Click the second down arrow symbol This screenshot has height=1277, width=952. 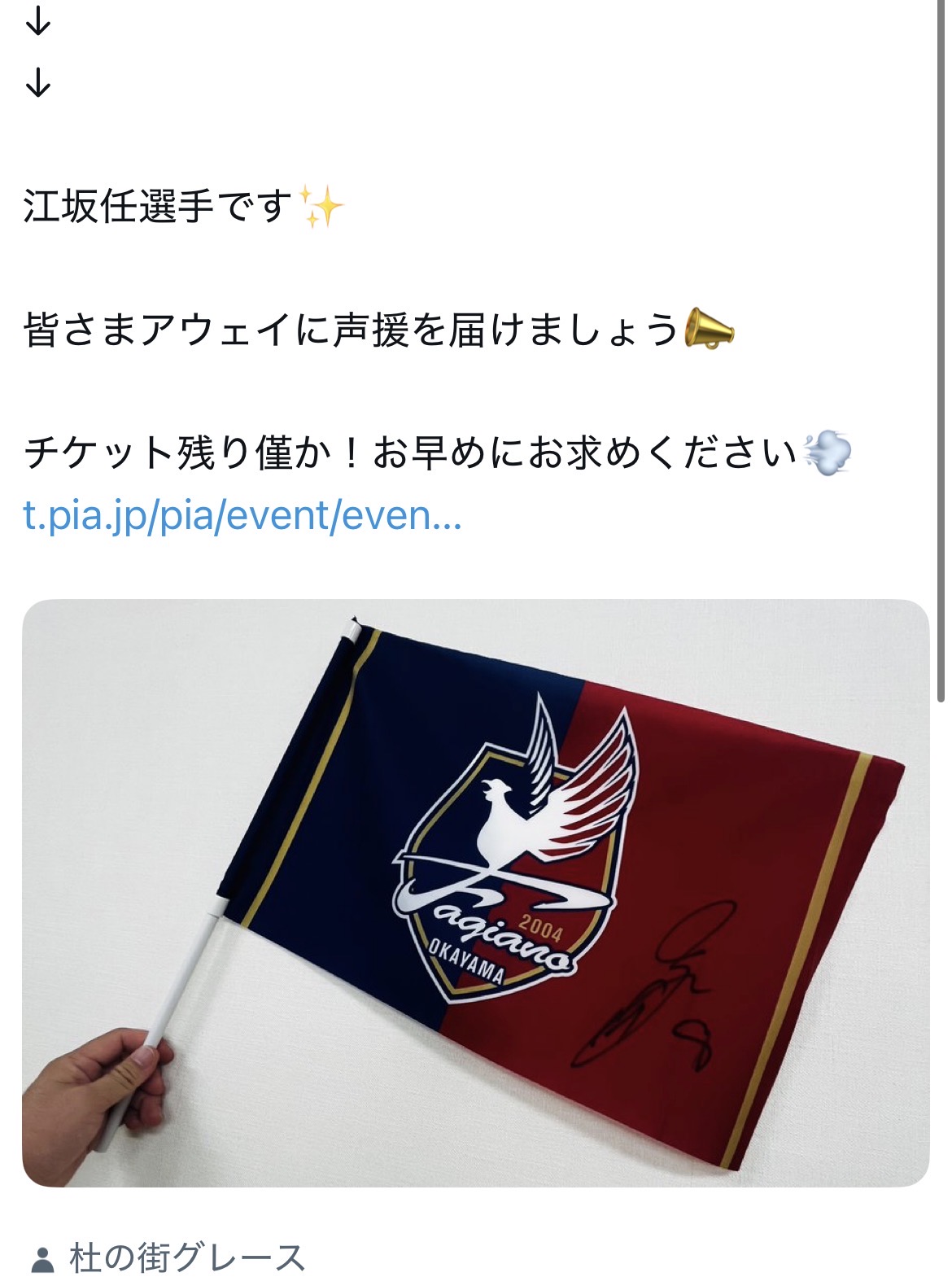(x=38, y=82)
